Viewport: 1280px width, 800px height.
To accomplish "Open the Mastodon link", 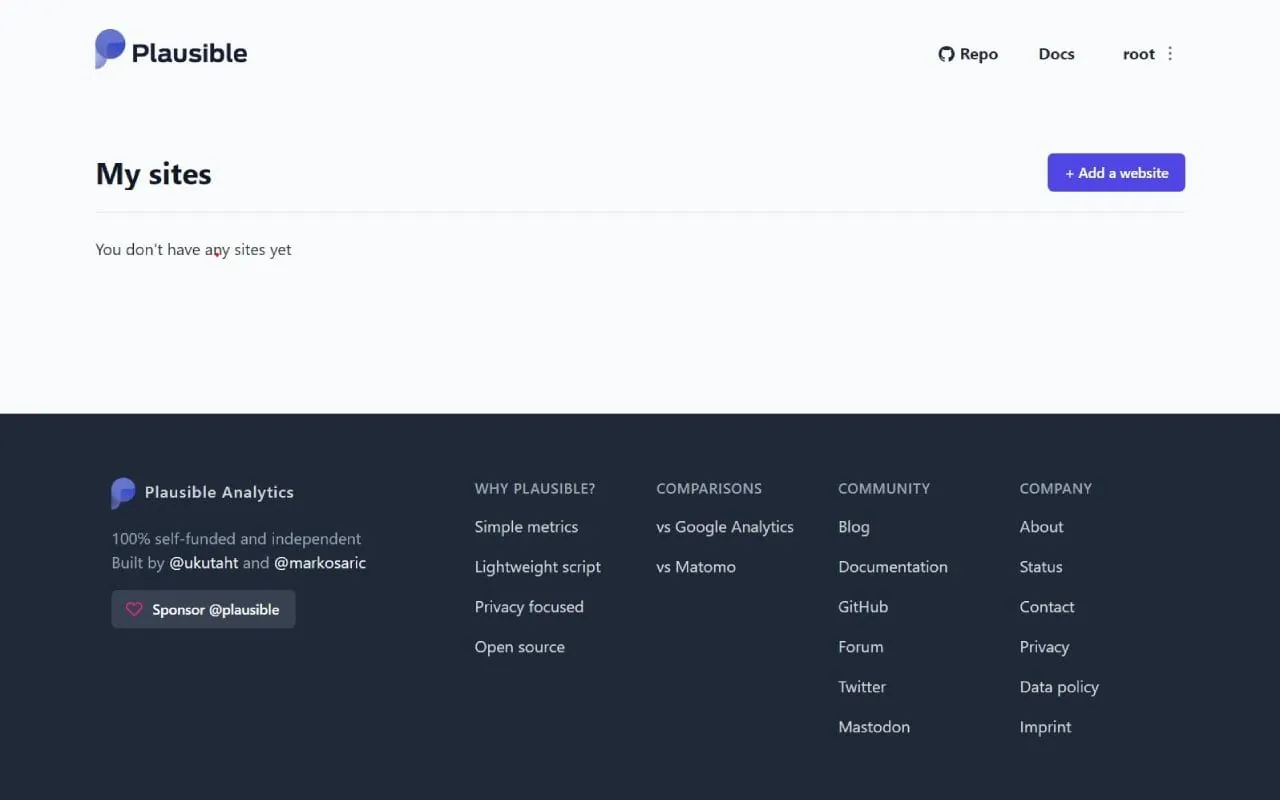I will (x=874, y=727).
